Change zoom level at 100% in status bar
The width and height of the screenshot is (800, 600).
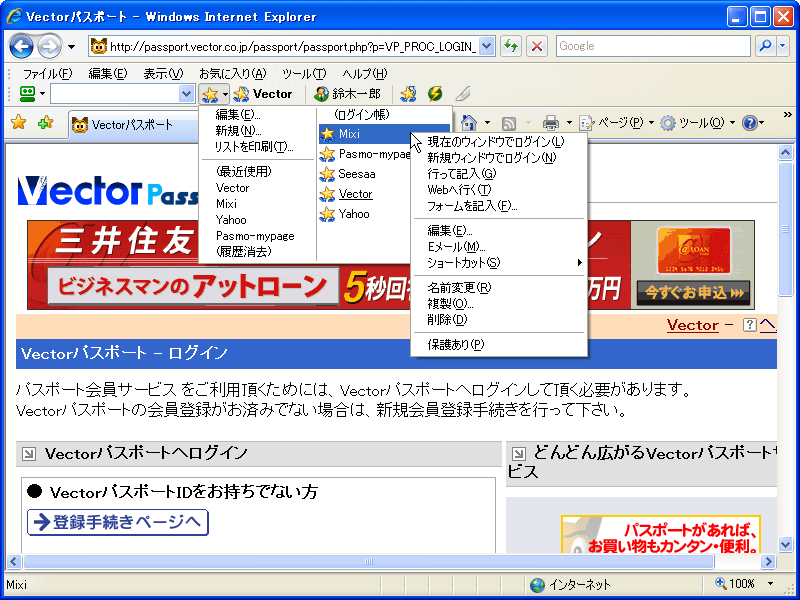point(745,584)
